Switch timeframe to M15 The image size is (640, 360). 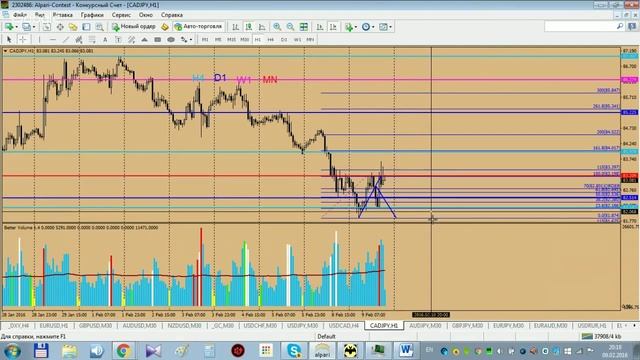coord(231,40)
